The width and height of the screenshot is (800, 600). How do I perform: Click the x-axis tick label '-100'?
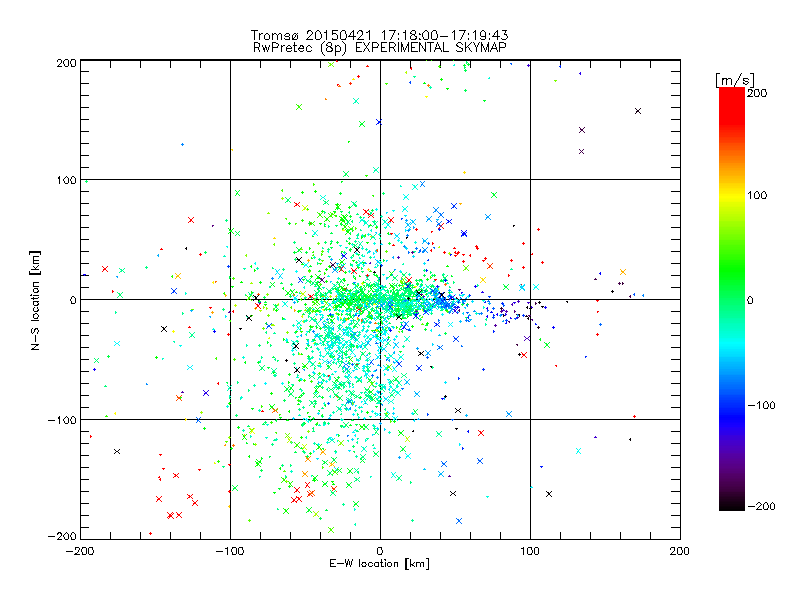click(230, 551)
